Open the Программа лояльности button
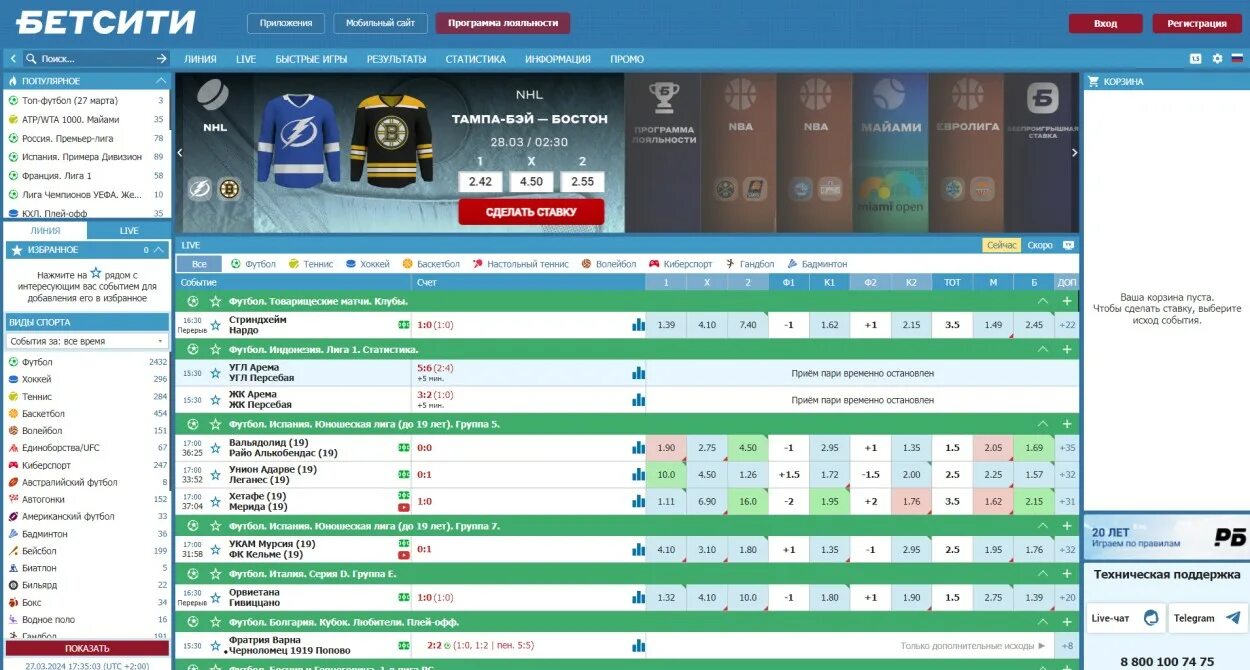This screenshot has width=1250, height=670. click(503, 23)
